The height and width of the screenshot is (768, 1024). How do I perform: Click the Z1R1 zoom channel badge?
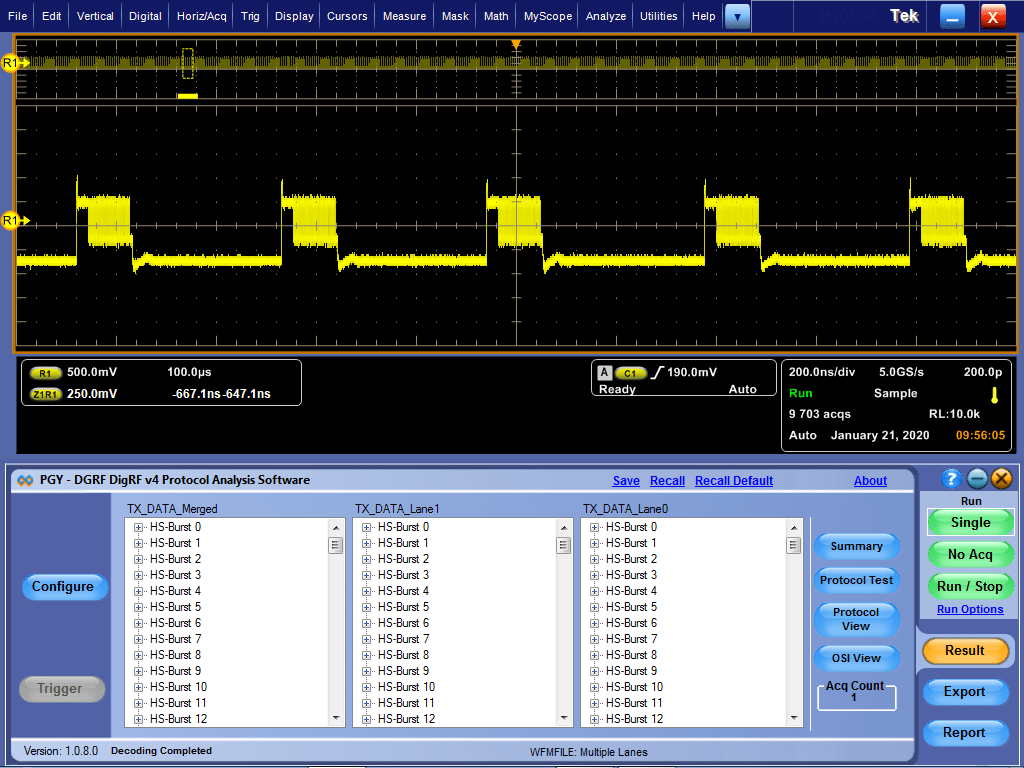46,394
